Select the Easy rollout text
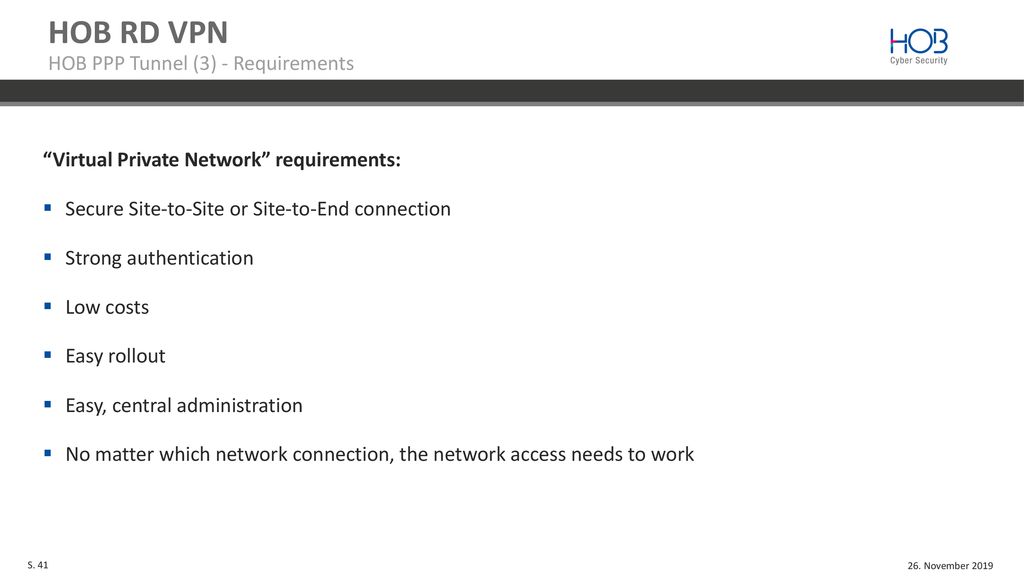Screen dimensions: 1024x576 [116, 357]
